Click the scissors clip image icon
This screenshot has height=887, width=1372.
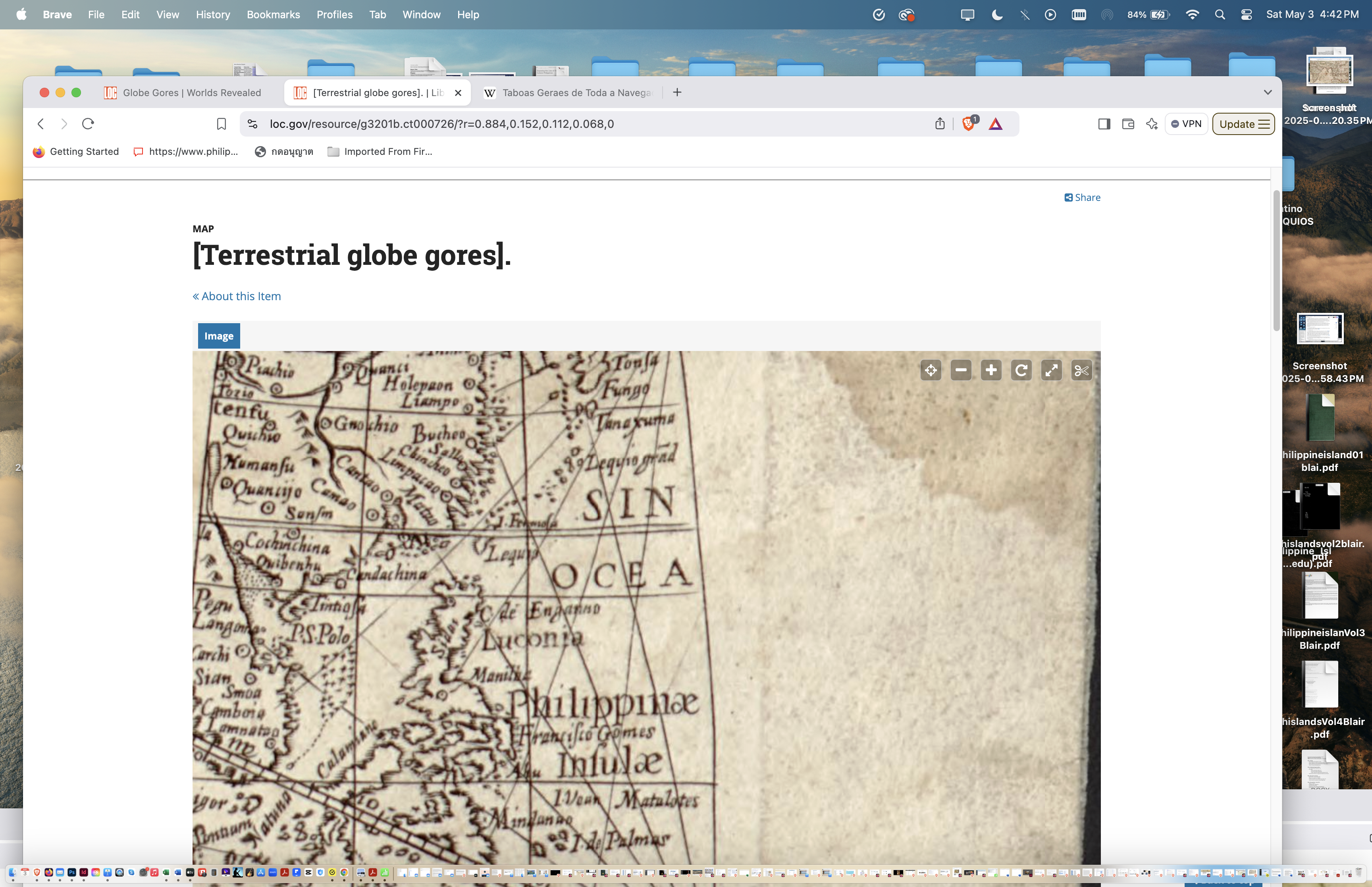pos(1082,370)
